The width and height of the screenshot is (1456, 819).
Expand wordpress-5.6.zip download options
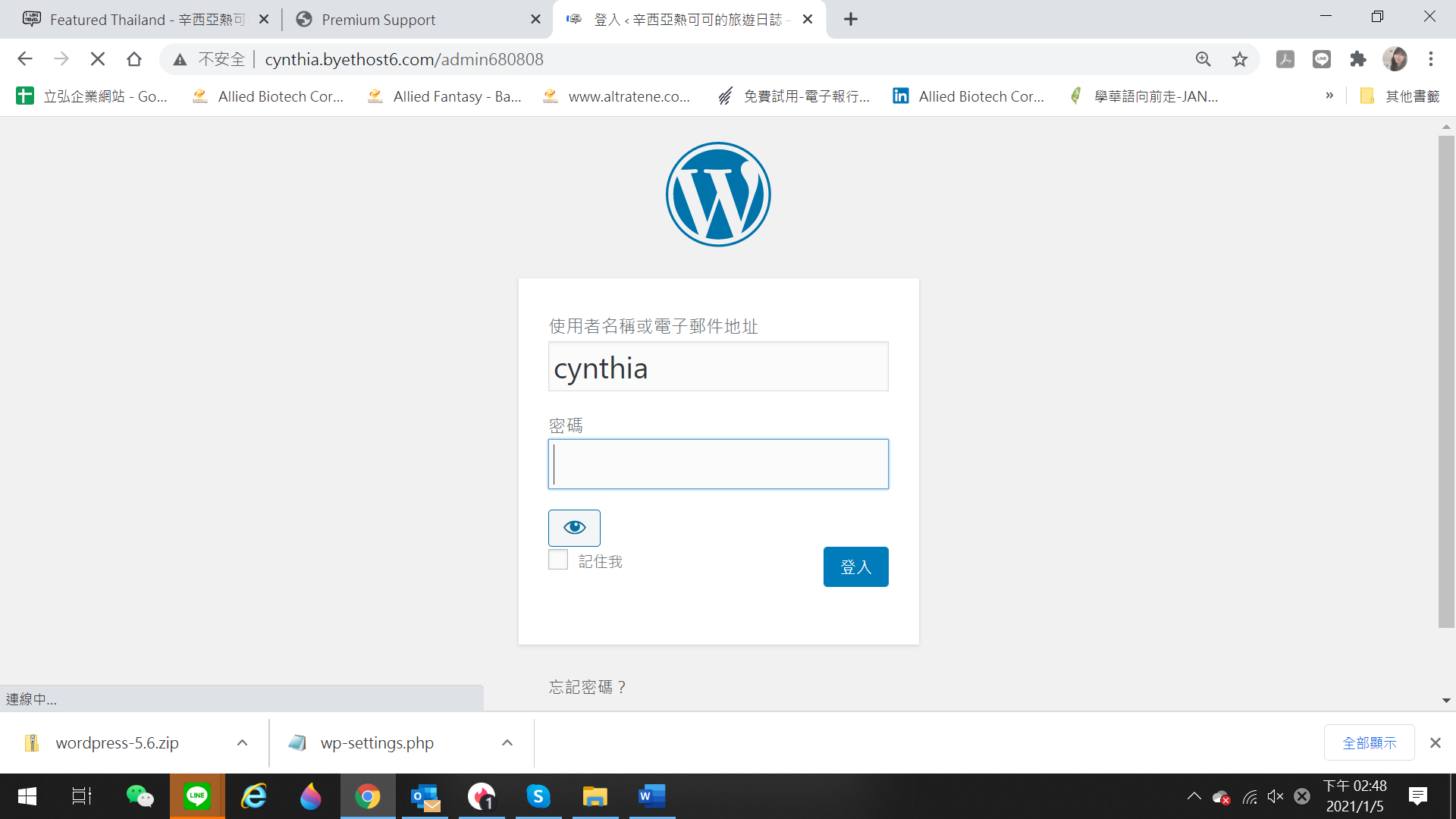(242, 743)
